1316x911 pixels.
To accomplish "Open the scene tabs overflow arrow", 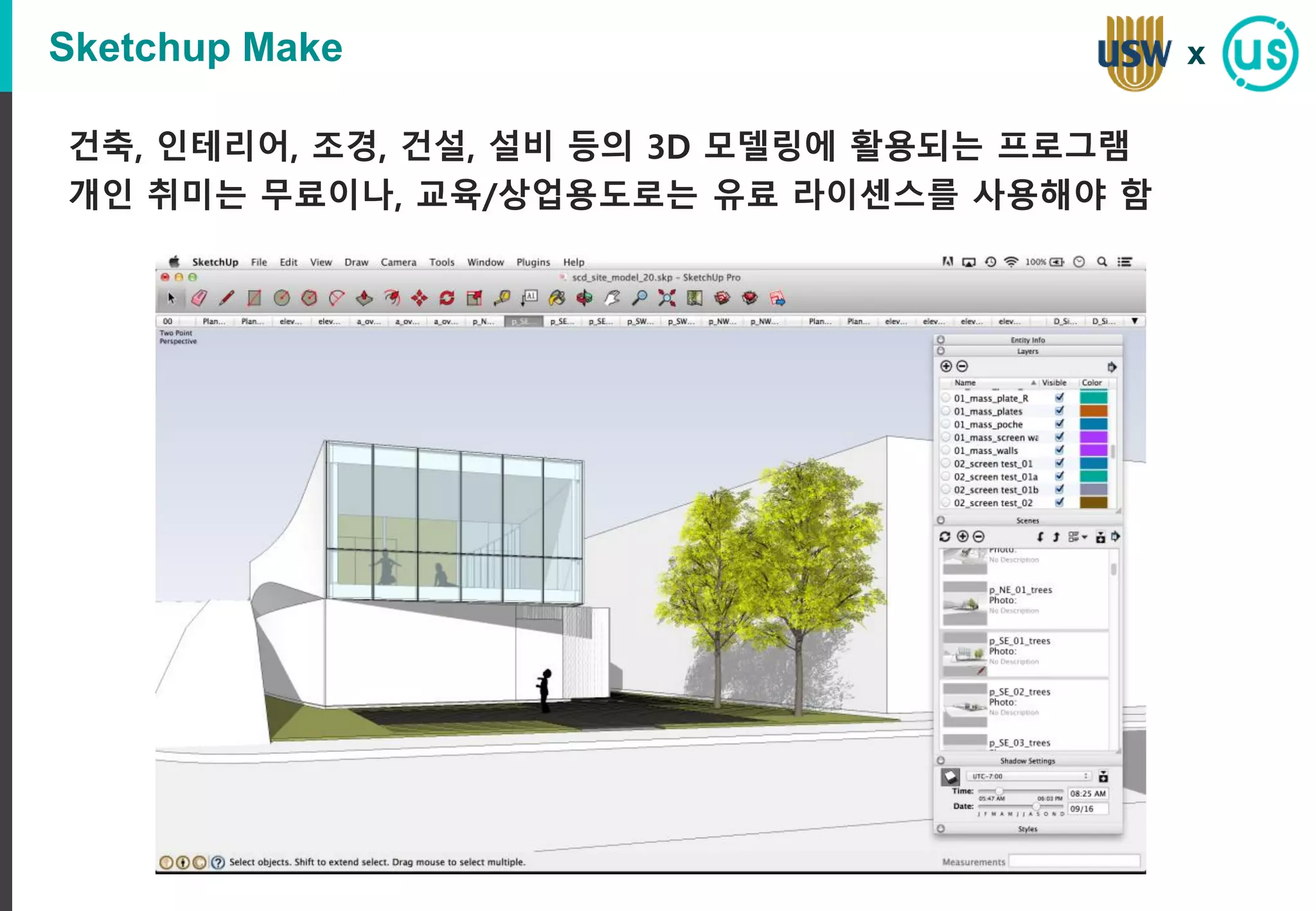I will [1135, 321].
